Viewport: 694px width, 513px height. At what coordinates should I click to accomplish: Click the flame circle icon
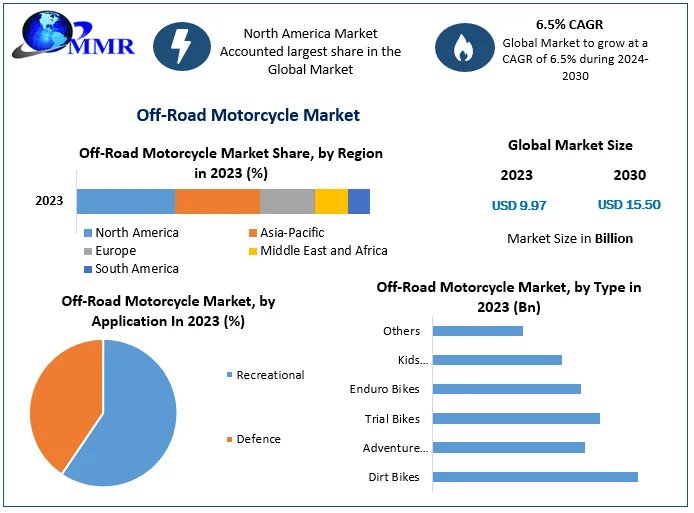click(463, 45)
